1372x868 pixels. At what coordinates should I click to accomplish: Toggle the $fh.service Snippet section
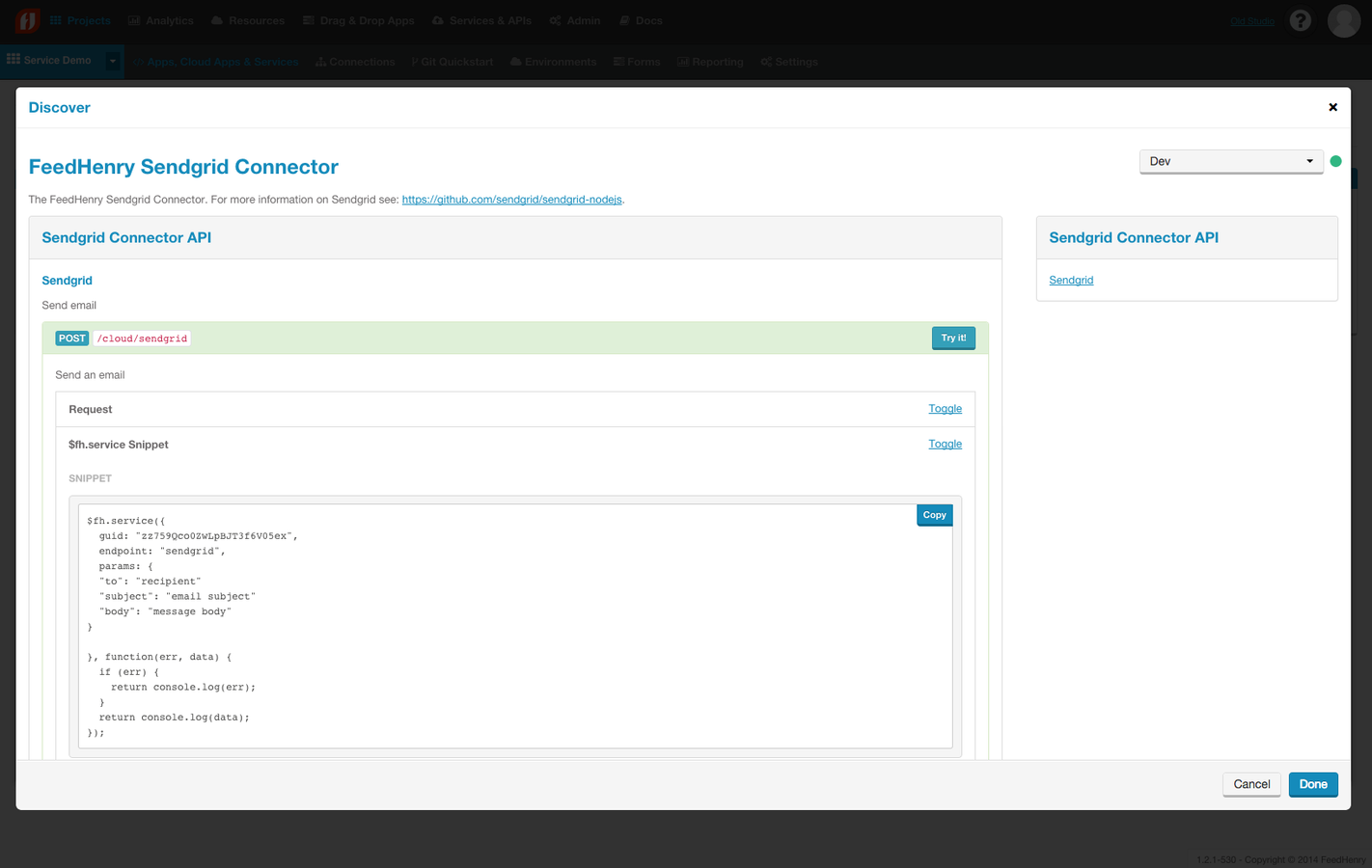coord(945,445)
